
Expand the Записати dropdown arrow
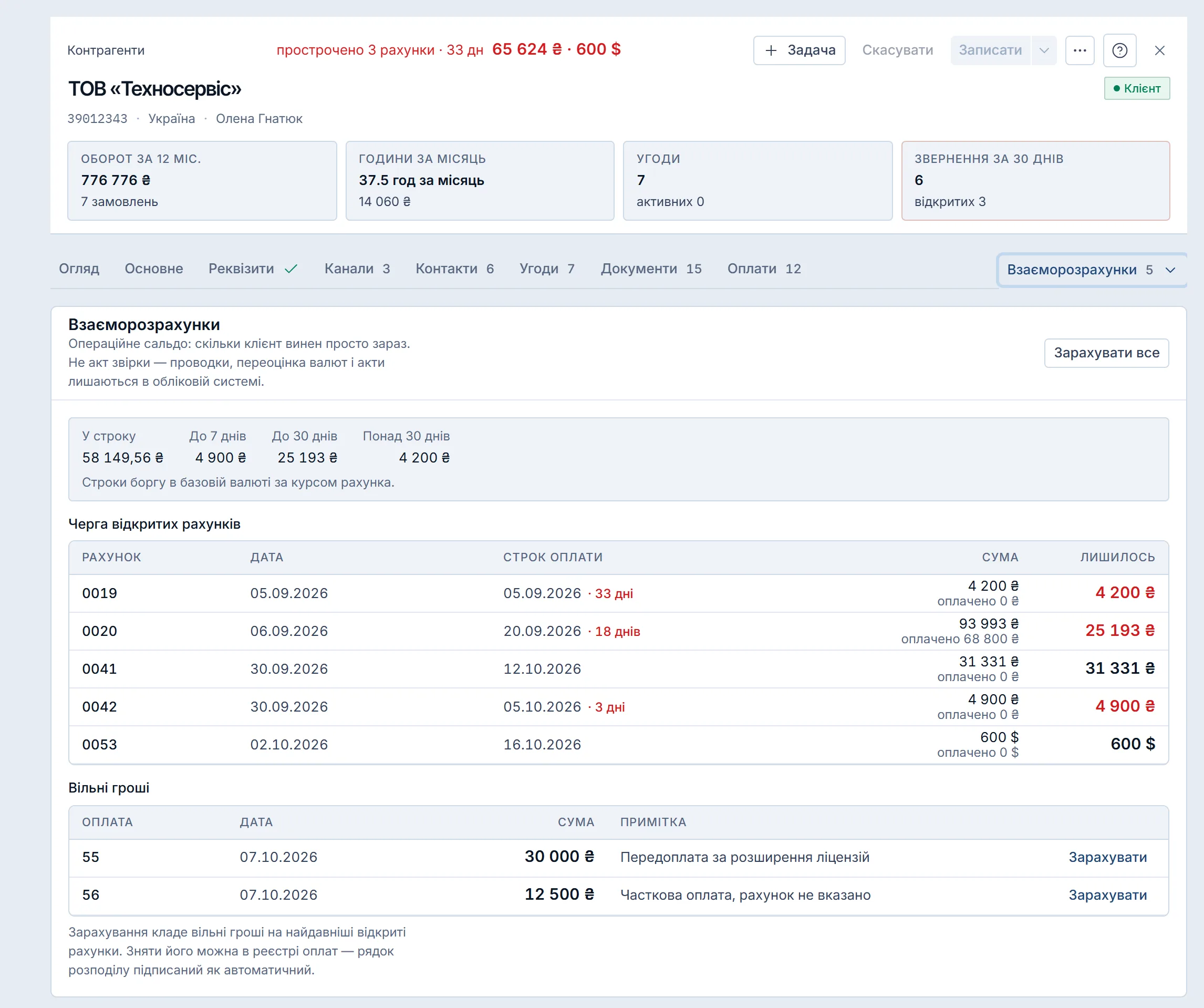tap(1044, 50)
